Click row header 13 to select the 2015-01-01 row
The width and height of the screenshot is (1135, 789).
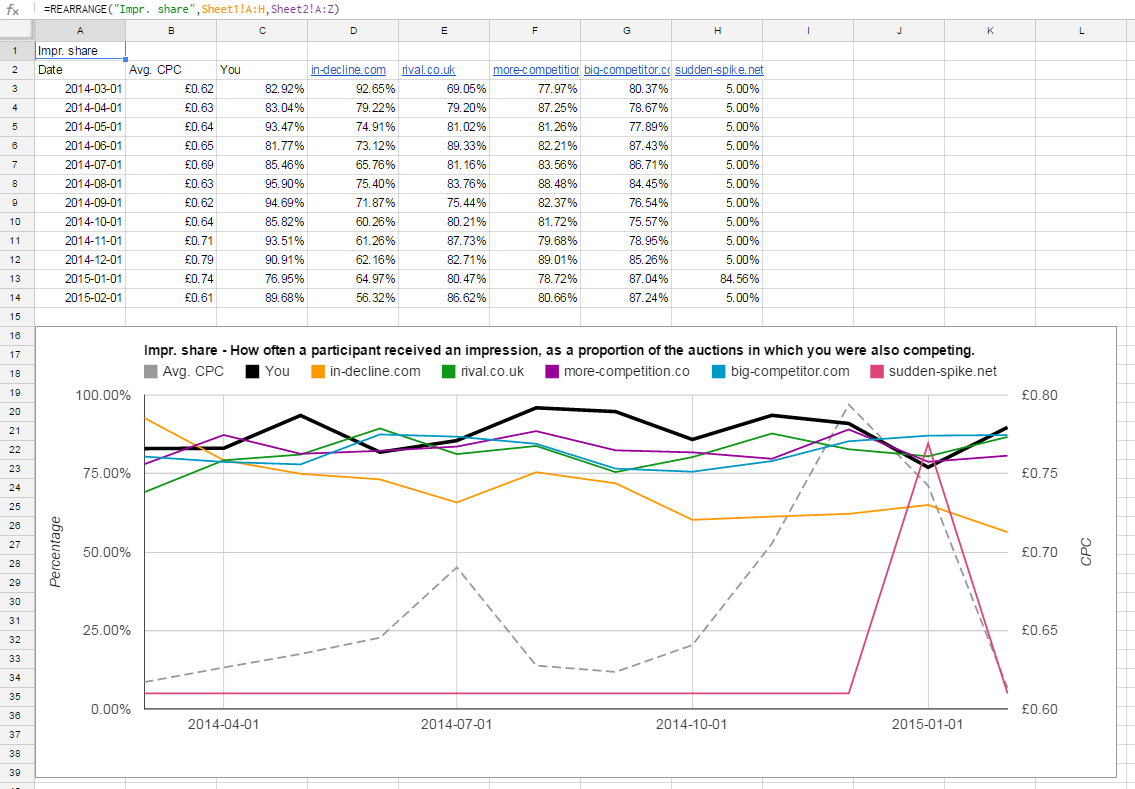tap(15, 278)
